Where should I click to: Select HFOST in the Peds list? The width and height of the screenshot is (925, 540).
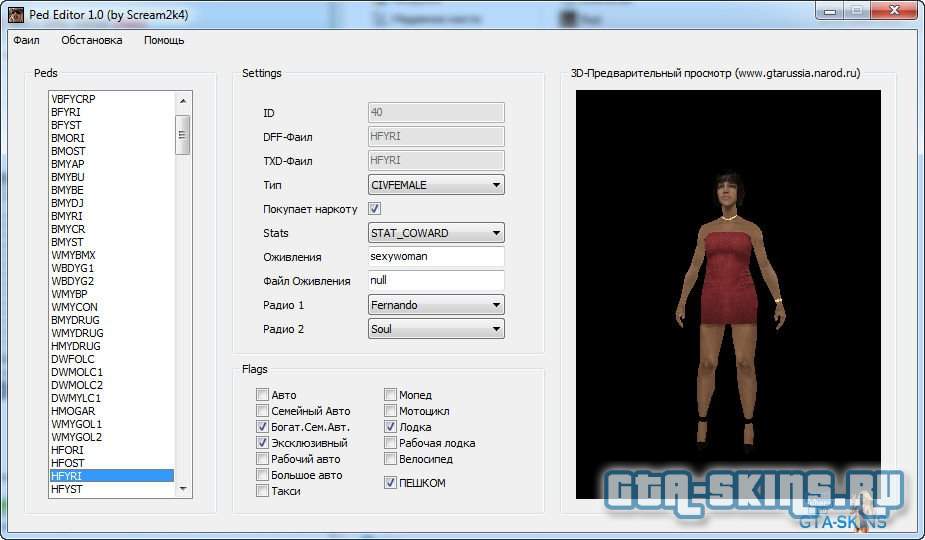click(112, 463)
